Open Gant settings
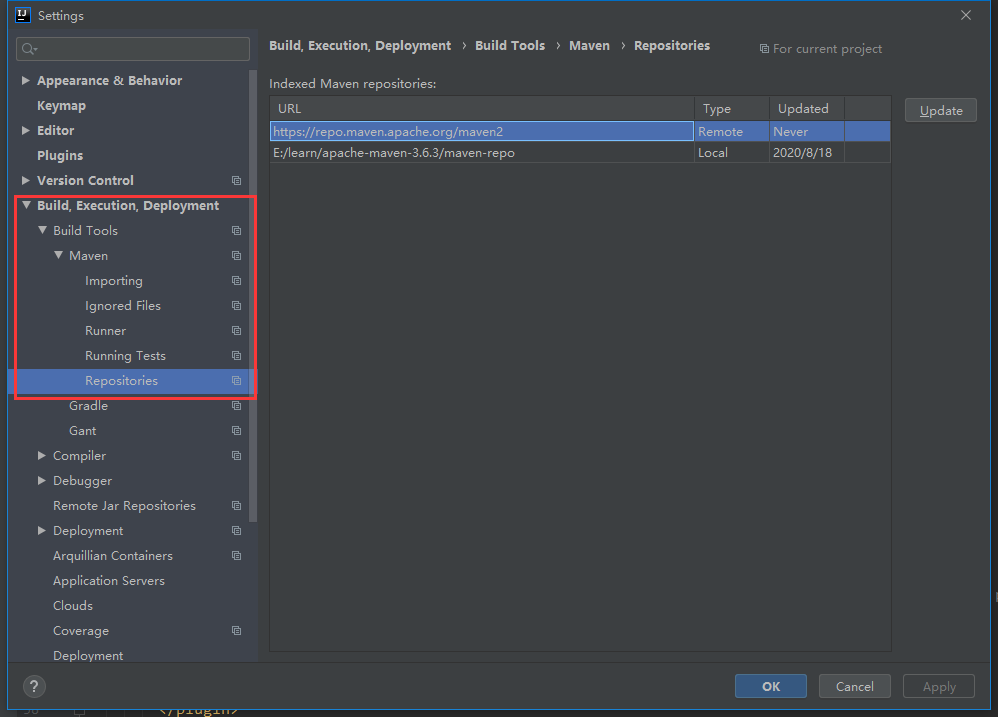Image resolution: width=998 pixels, height=717 pixels. coord(83,431)
